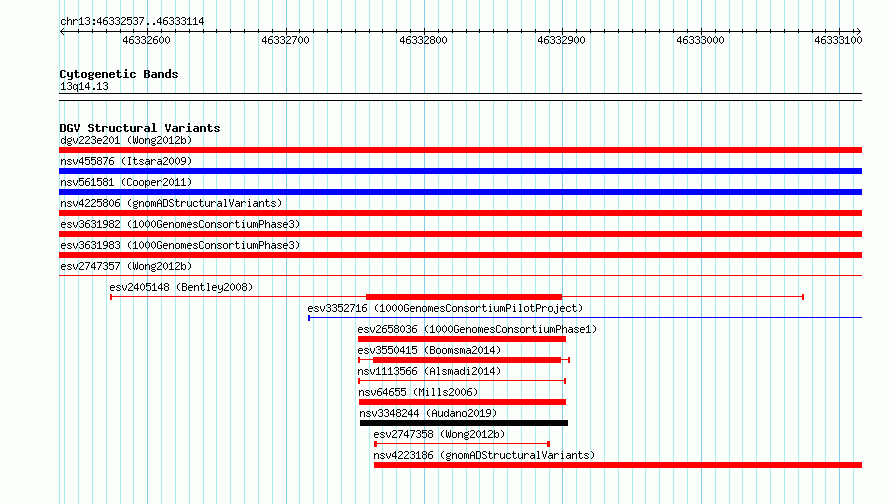
Task: Click the ruler's left scroll arrow
Action: click(62, 31)
